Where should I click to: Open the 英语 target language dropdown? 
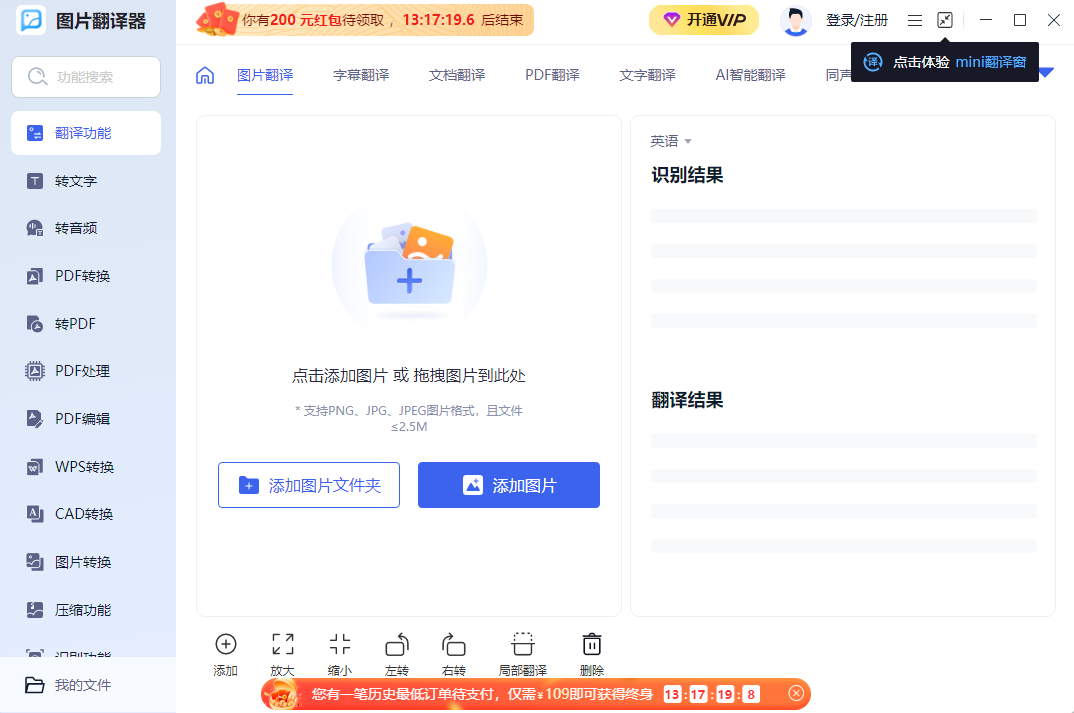click(x=672, y=141)
